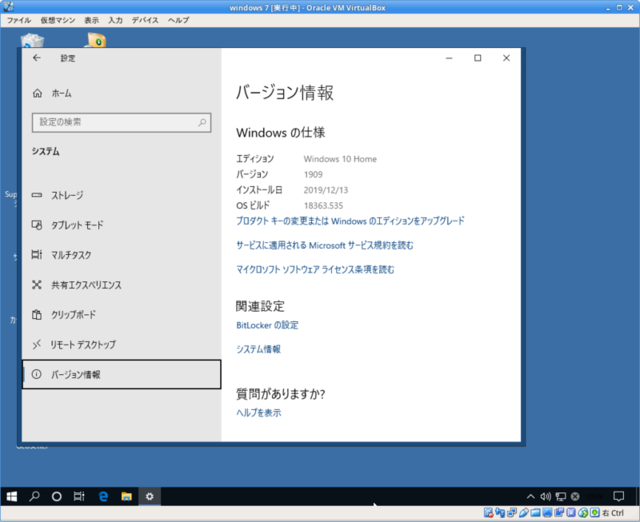The image size is (640, 522).
Task: Open the network tray icon
Action: 561,496
